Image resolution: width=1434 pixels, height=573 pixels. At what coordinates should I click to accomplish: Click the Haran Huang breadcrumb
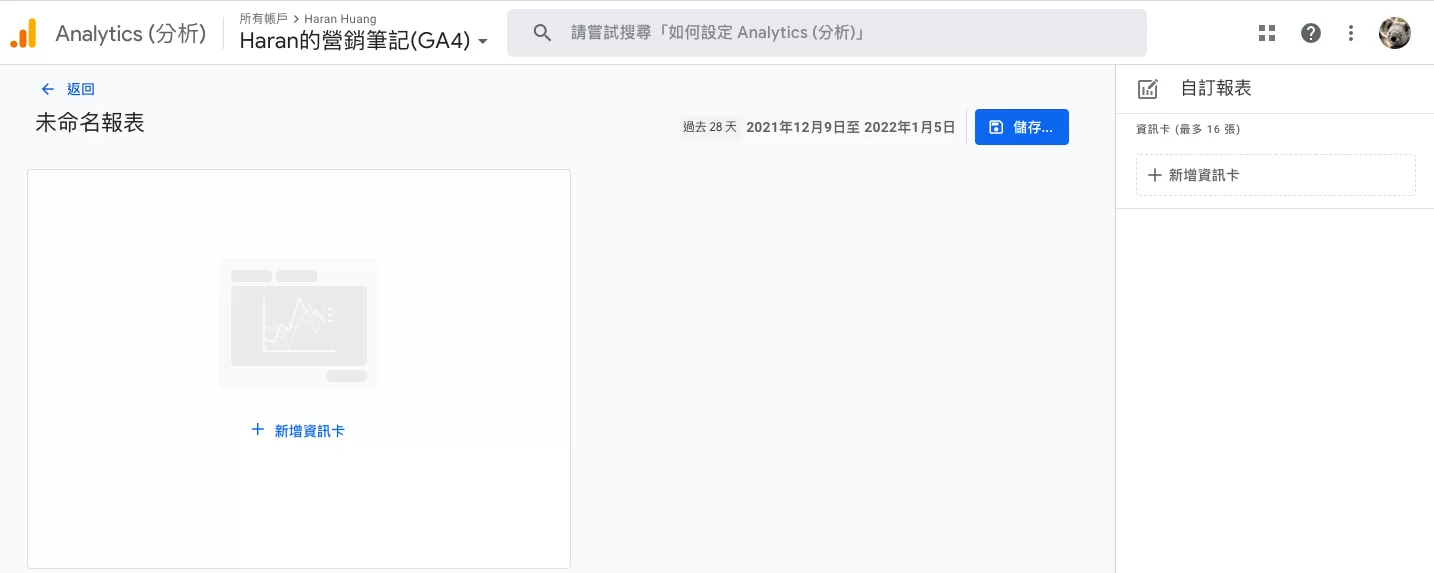tap(342, 18)
